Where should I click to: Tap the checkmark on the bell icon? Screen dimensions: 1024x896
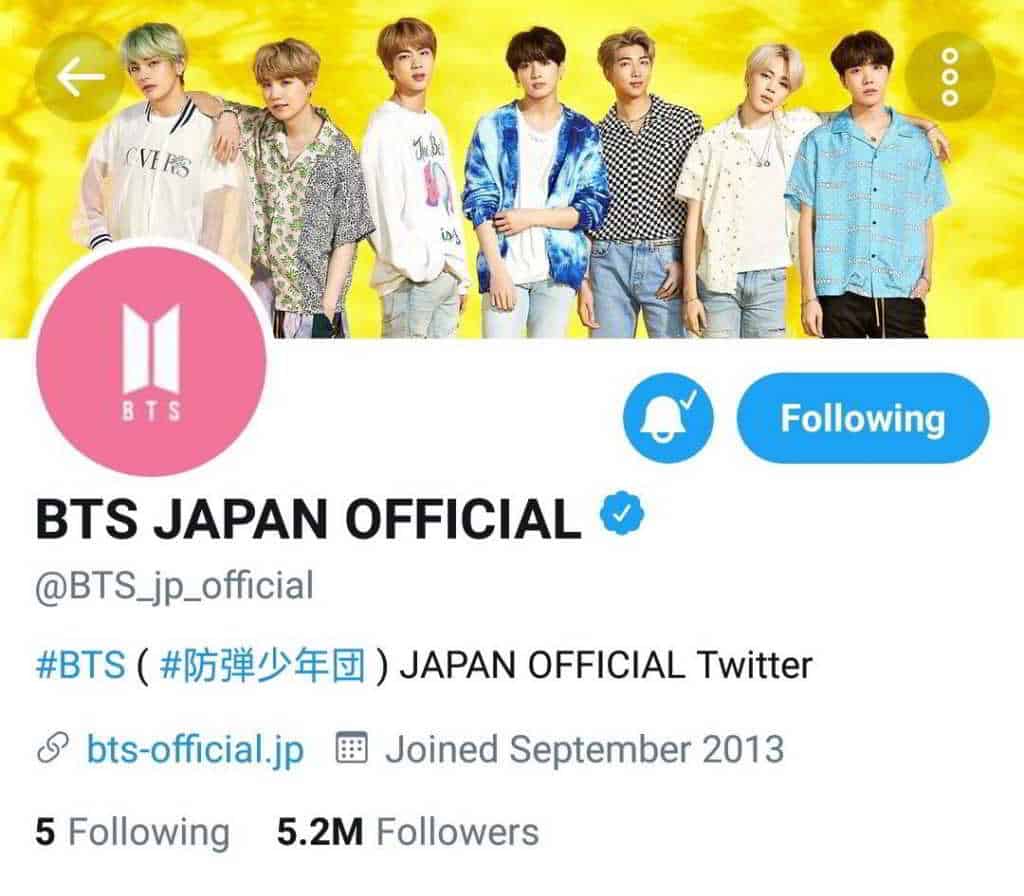[692, 398]
